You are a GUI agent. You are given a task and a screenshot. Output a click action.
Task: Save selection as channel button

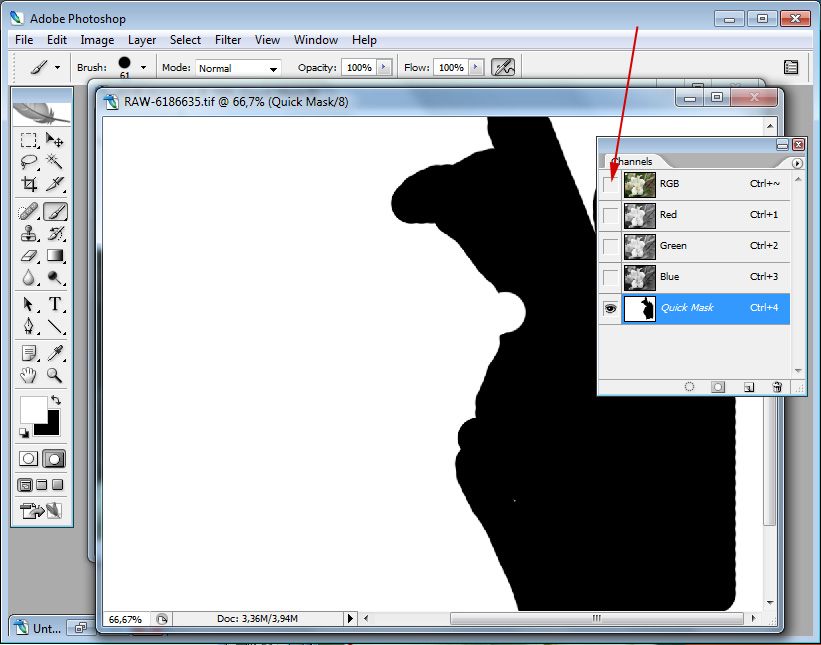tap(718, 387)
